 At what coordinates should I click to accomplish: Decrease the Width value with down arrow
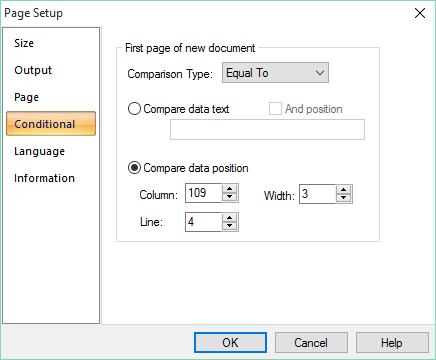(x=344, y=198)
